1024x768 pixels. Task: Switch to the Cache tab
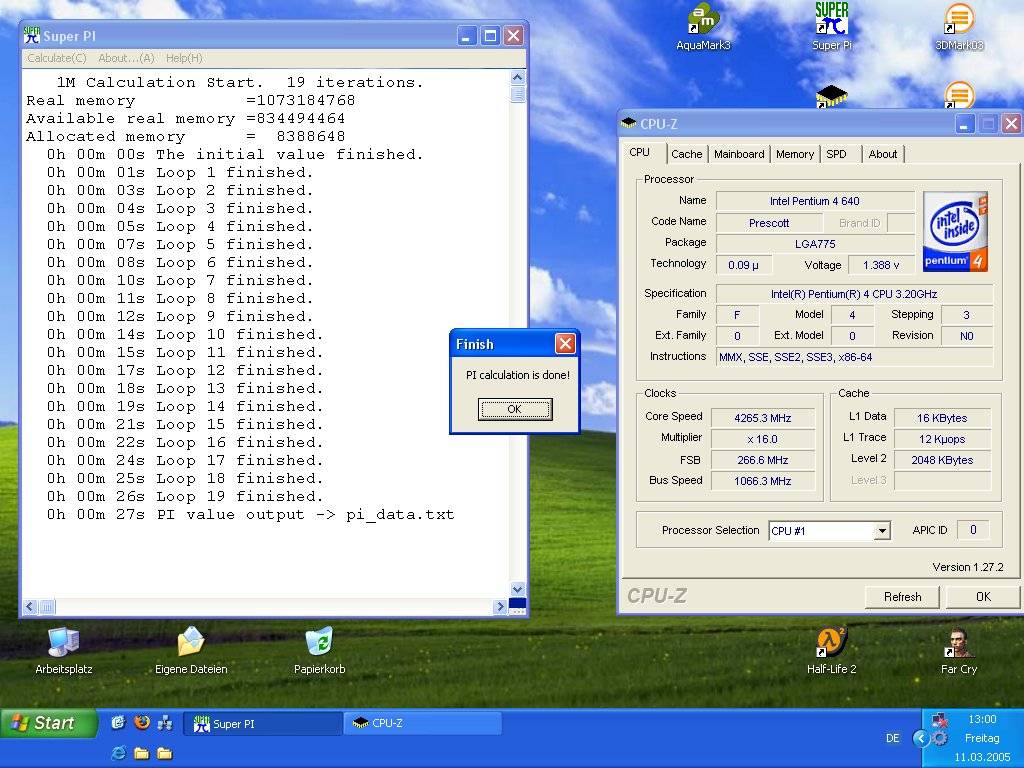(x=686, y=154)
